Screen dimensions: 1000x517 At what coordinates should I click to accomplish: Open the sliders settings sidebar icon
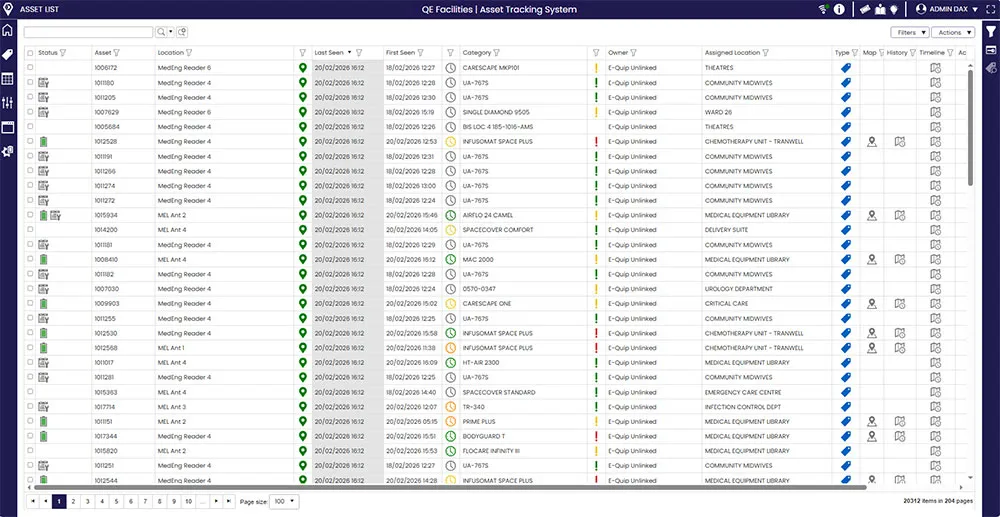(x=8, y=103)
